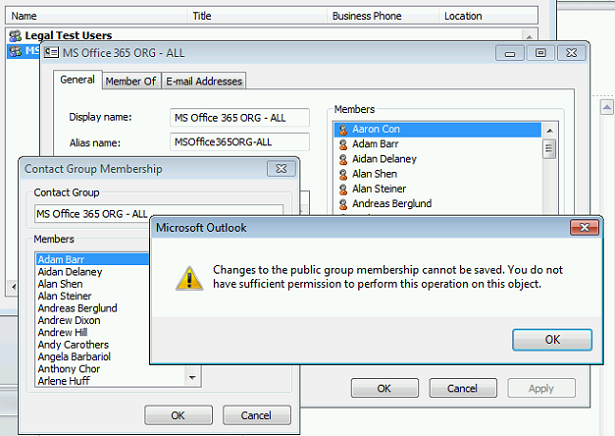The width and height of the screenshot is (615, 436).
Task: Click the selected MS group icon in address book
Action: [15, 51]
